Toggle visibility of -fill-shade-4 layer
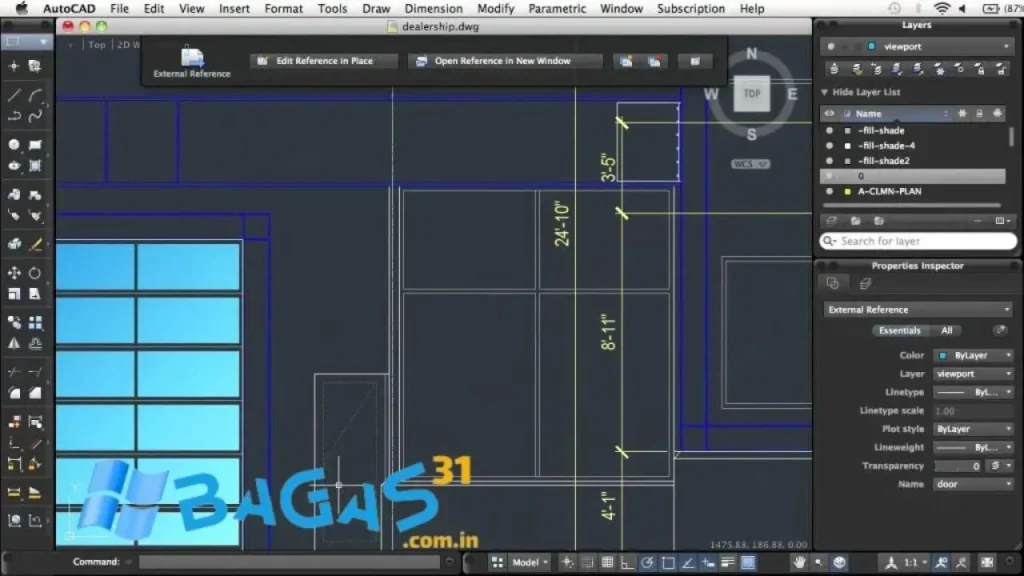1024x576 pixels. click(829, 146)
